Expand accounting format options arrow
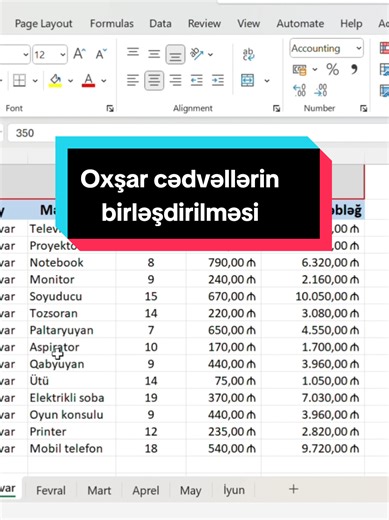Screen dimensions: 389x520 pyautogui.click(x=315, y=70)
